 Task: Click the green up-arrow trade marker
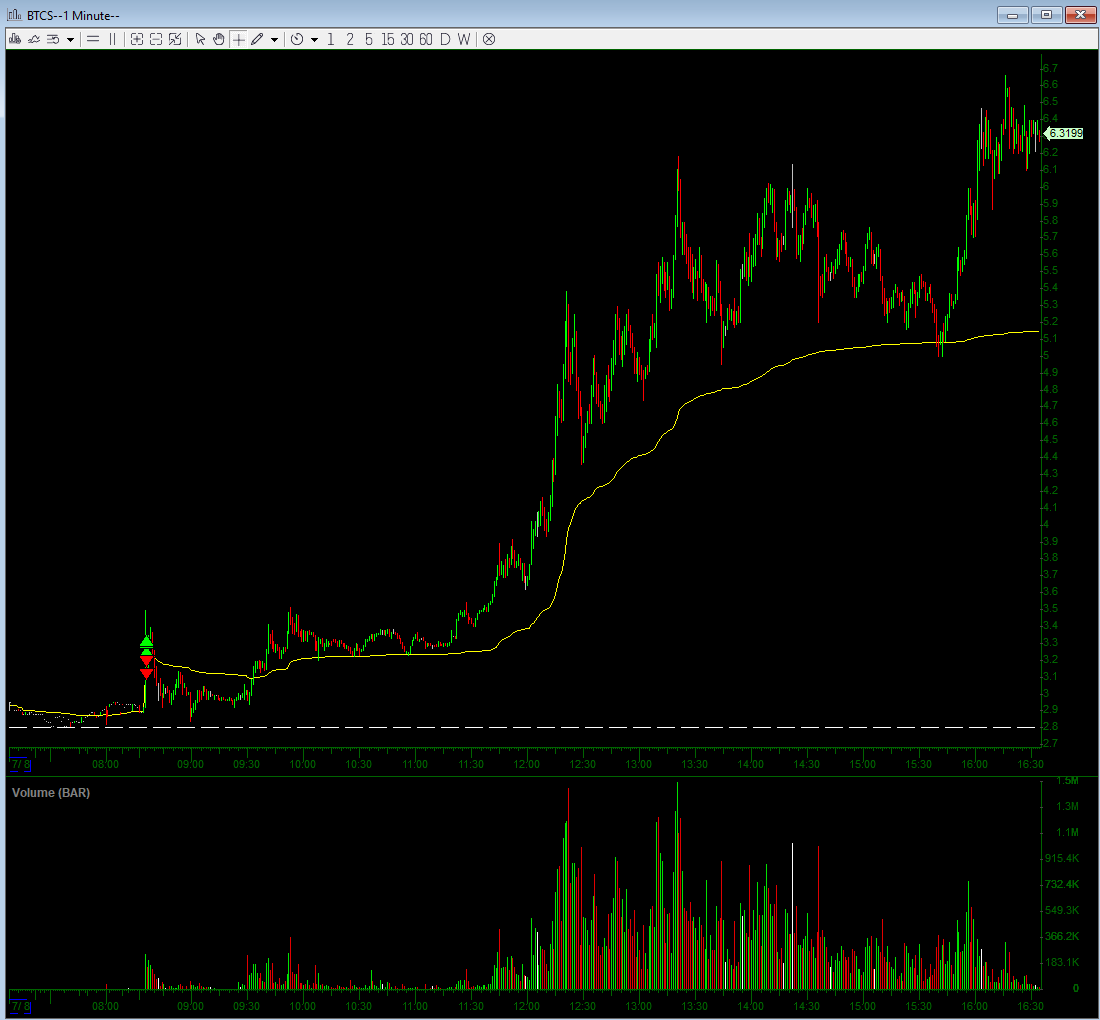coord(146,642)
